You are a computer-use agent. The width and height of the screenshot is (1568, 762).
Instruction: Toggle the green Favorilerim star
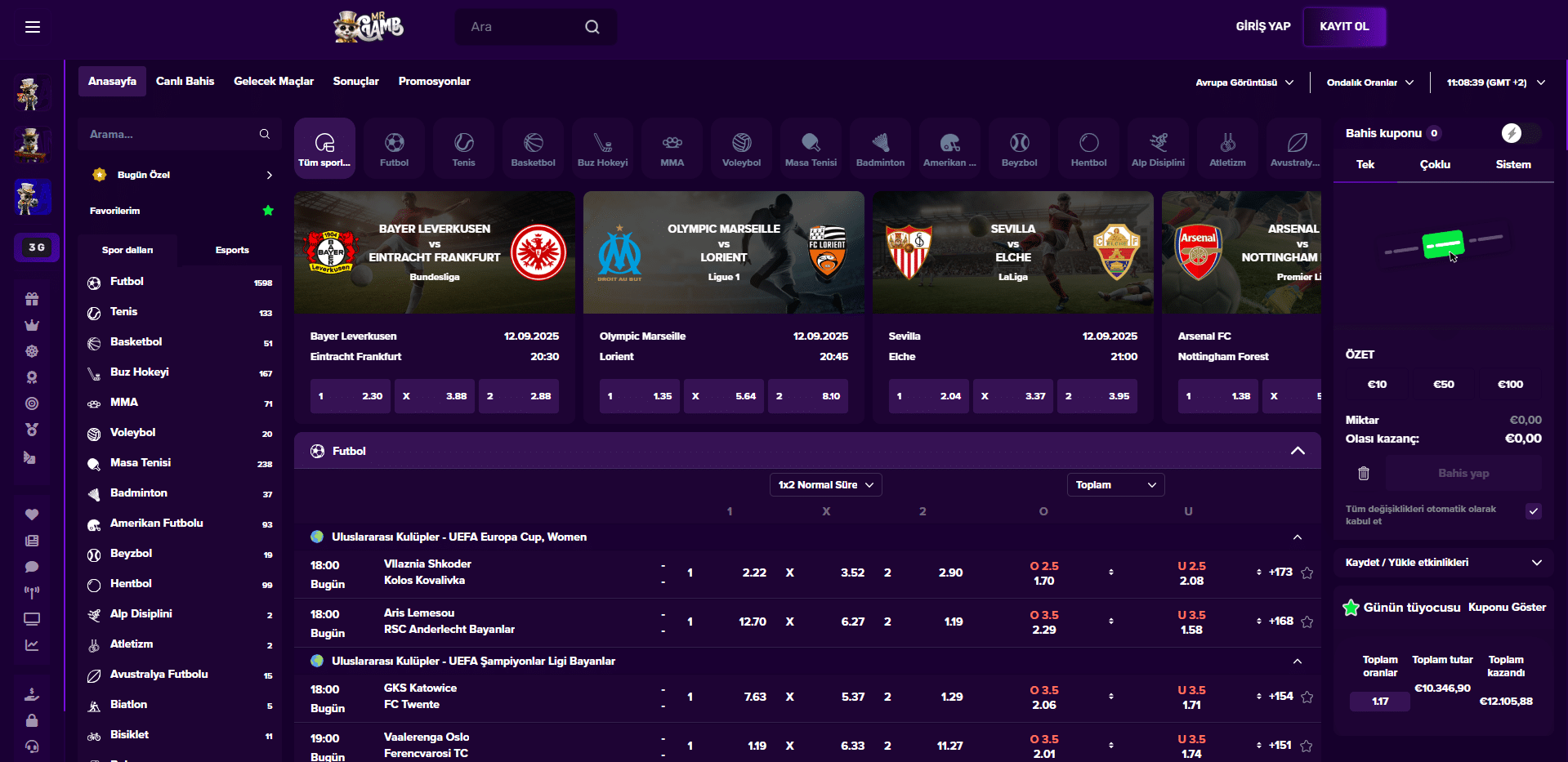tap(268, 211)
